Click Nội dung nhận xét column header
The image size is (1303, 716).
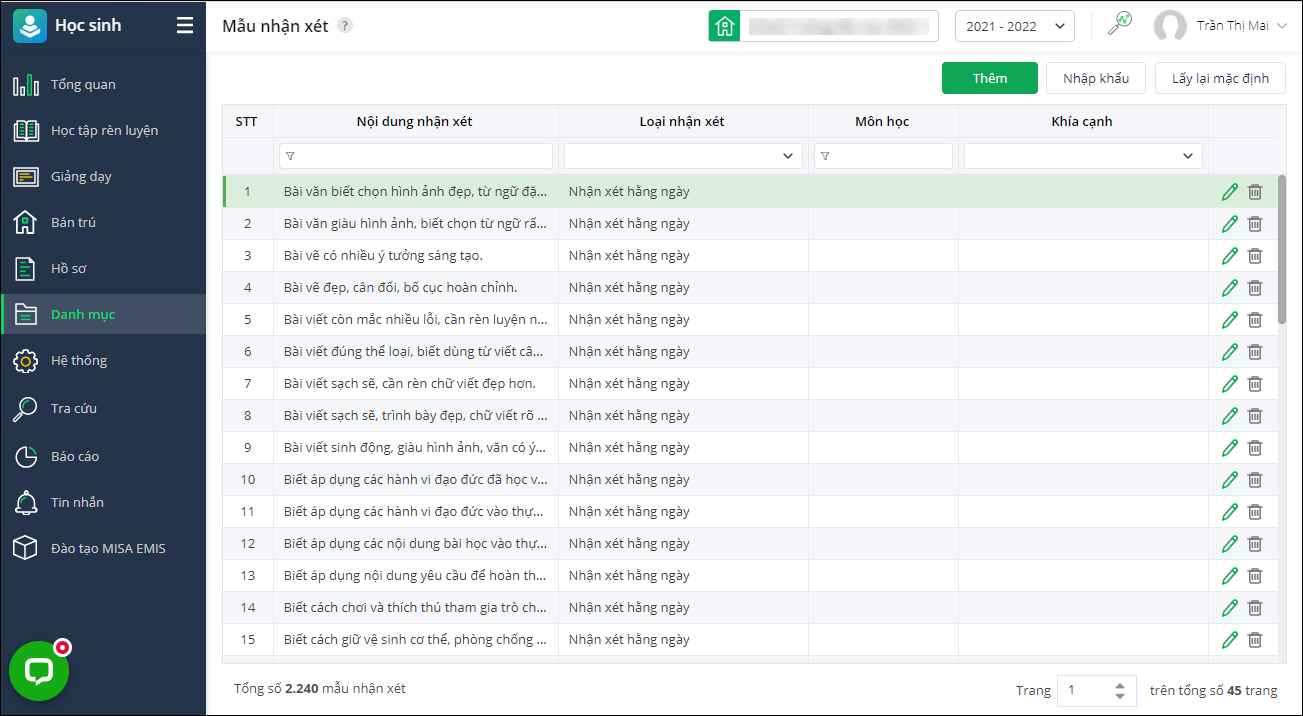coord(415,122)
